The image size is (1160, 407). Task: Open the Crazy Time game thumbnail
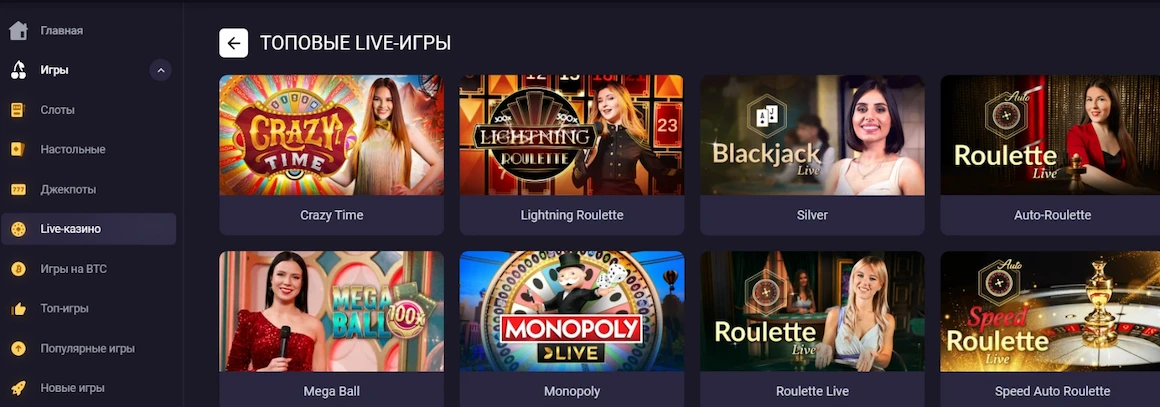click(x=331, y=135)
